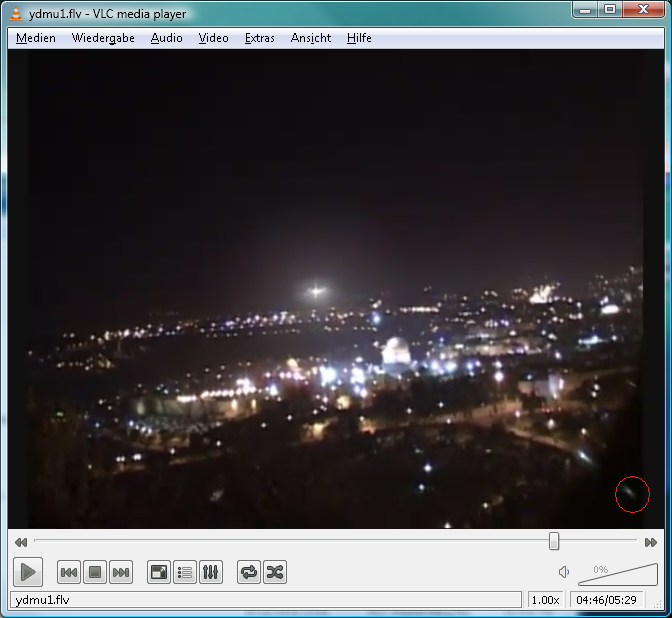Open extended settings equalizer icon
The width and height of the screenshot is (672, 618).
pos(211,572)
